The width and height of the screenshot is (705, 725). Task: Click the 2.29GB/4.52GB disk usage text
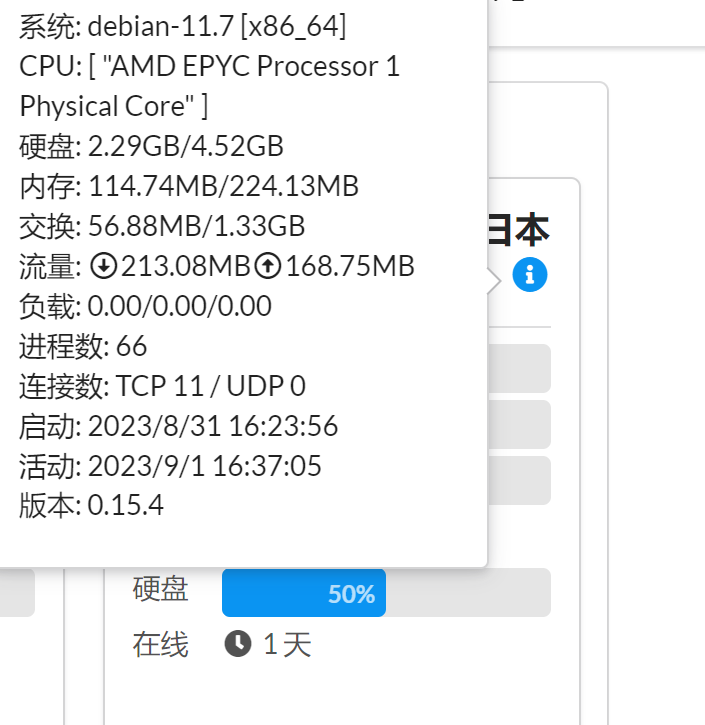[185, 146]
